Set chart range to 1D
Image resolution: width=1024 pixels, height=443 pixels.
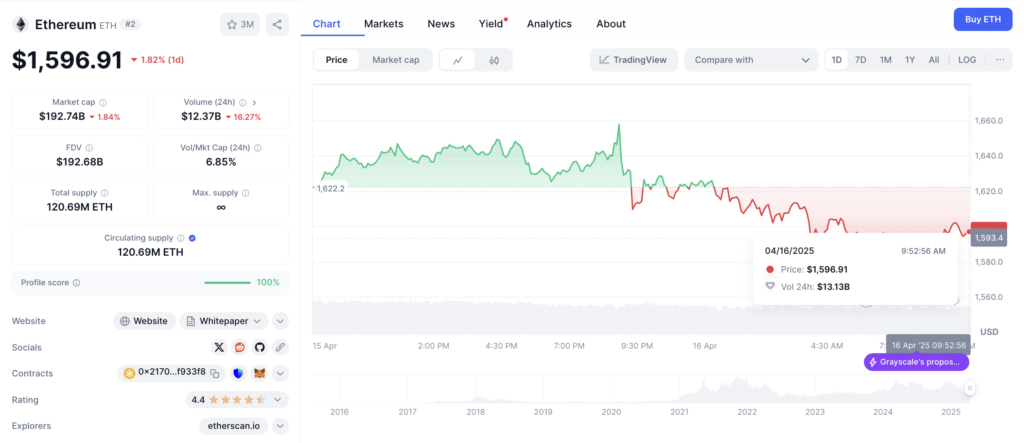(836, 59)
